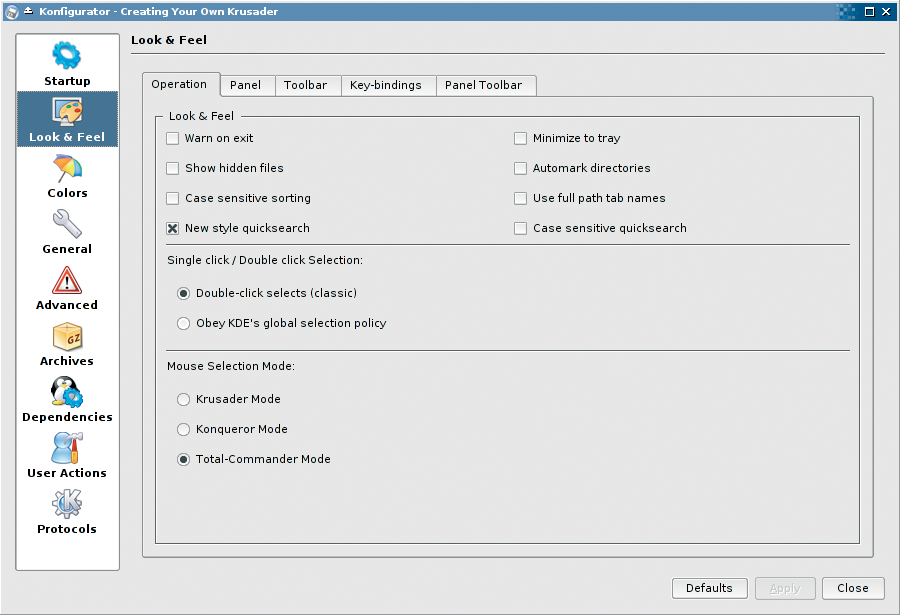This screenshot has width=900, height=615.
Task: Click the Apply button
Action: 785,588
